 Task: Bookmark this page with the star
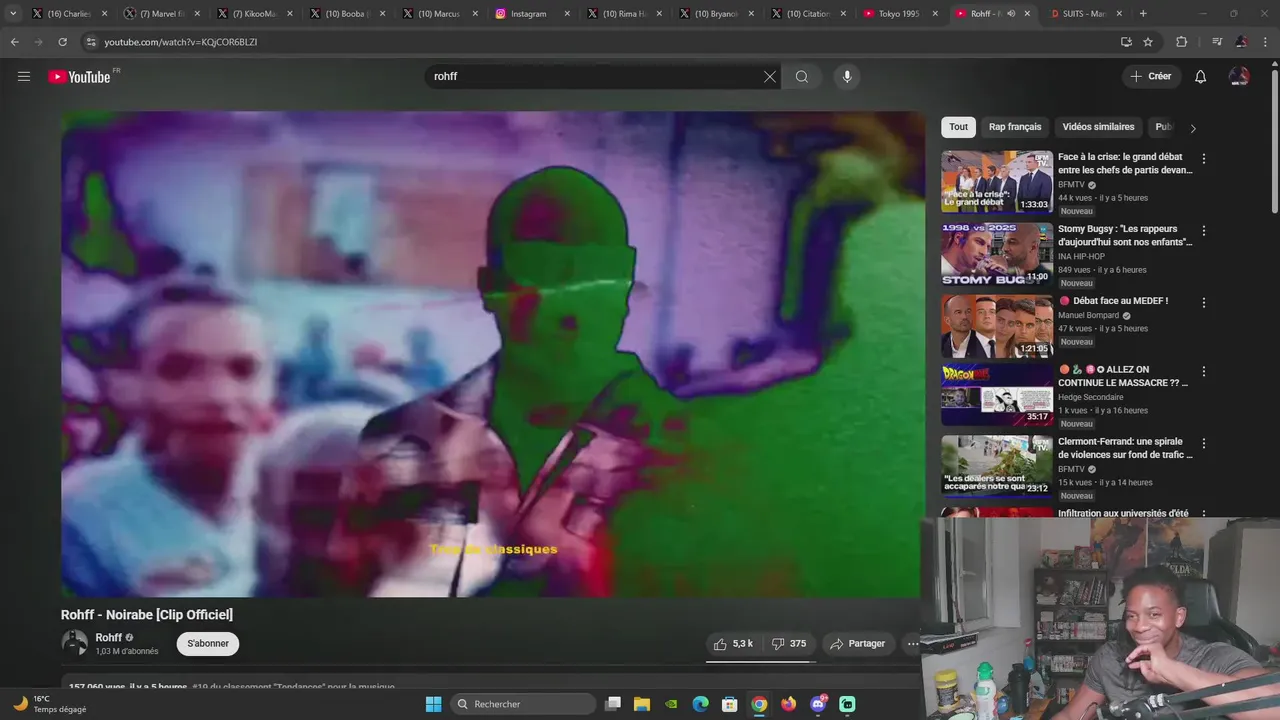(1148, 42)
